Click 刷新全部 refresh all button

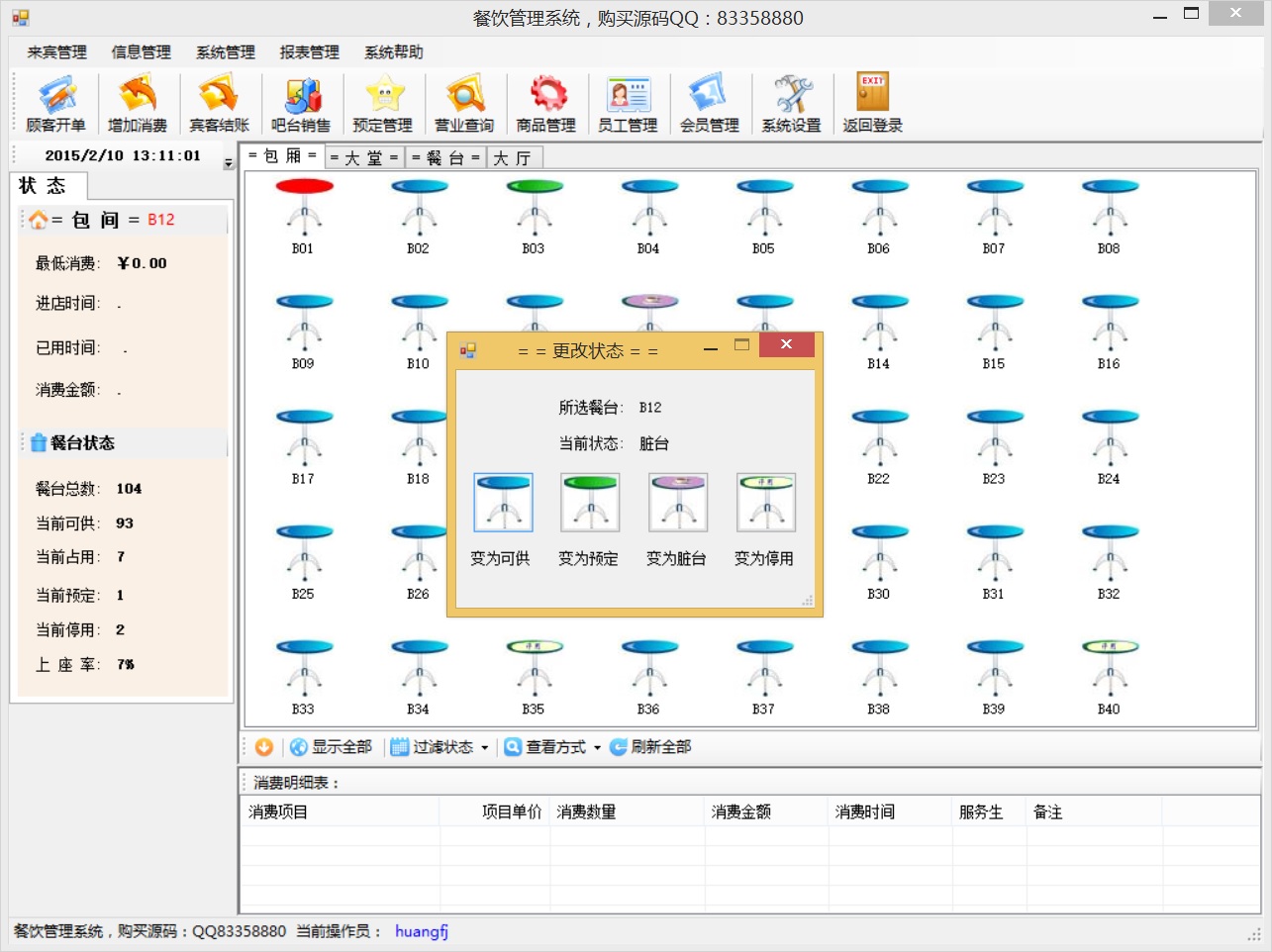pos(650,747)
